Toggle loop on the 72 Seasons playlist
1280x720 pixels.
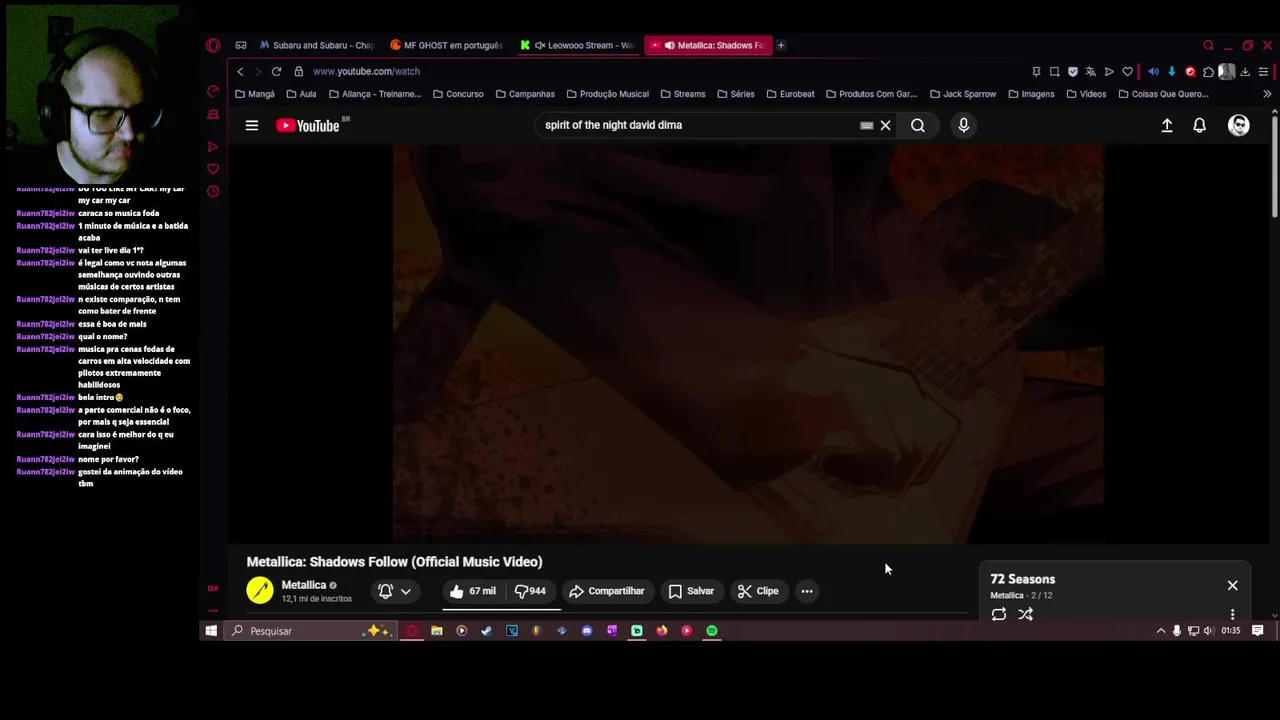[x=999, y=614]
